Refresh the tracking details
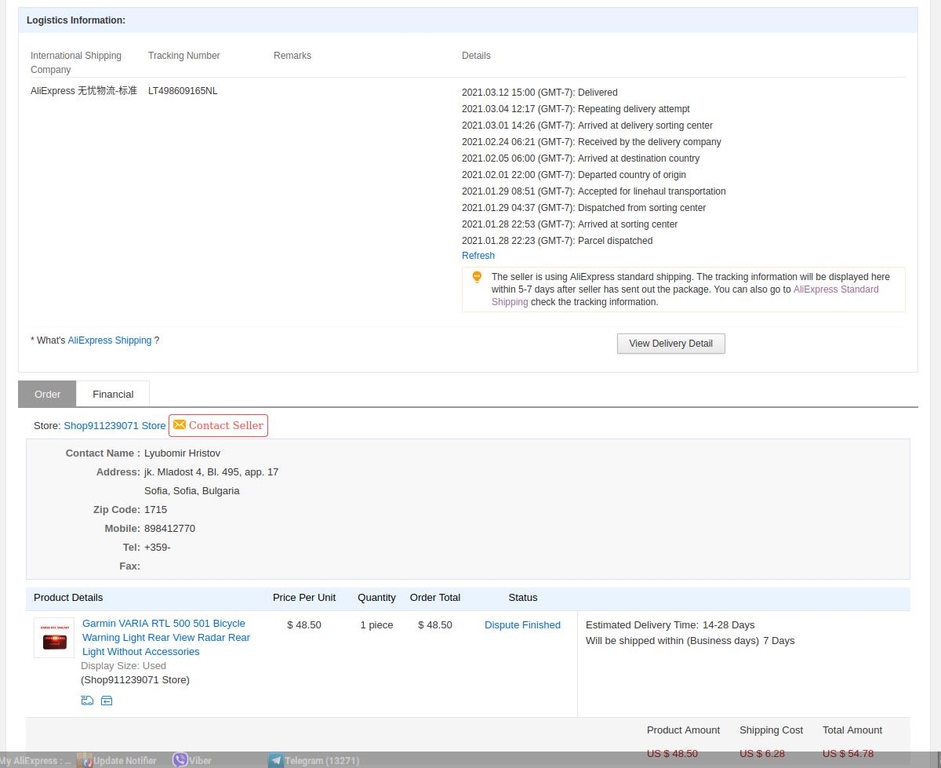This screenshot has height=768, width=941. click(478, 256)
